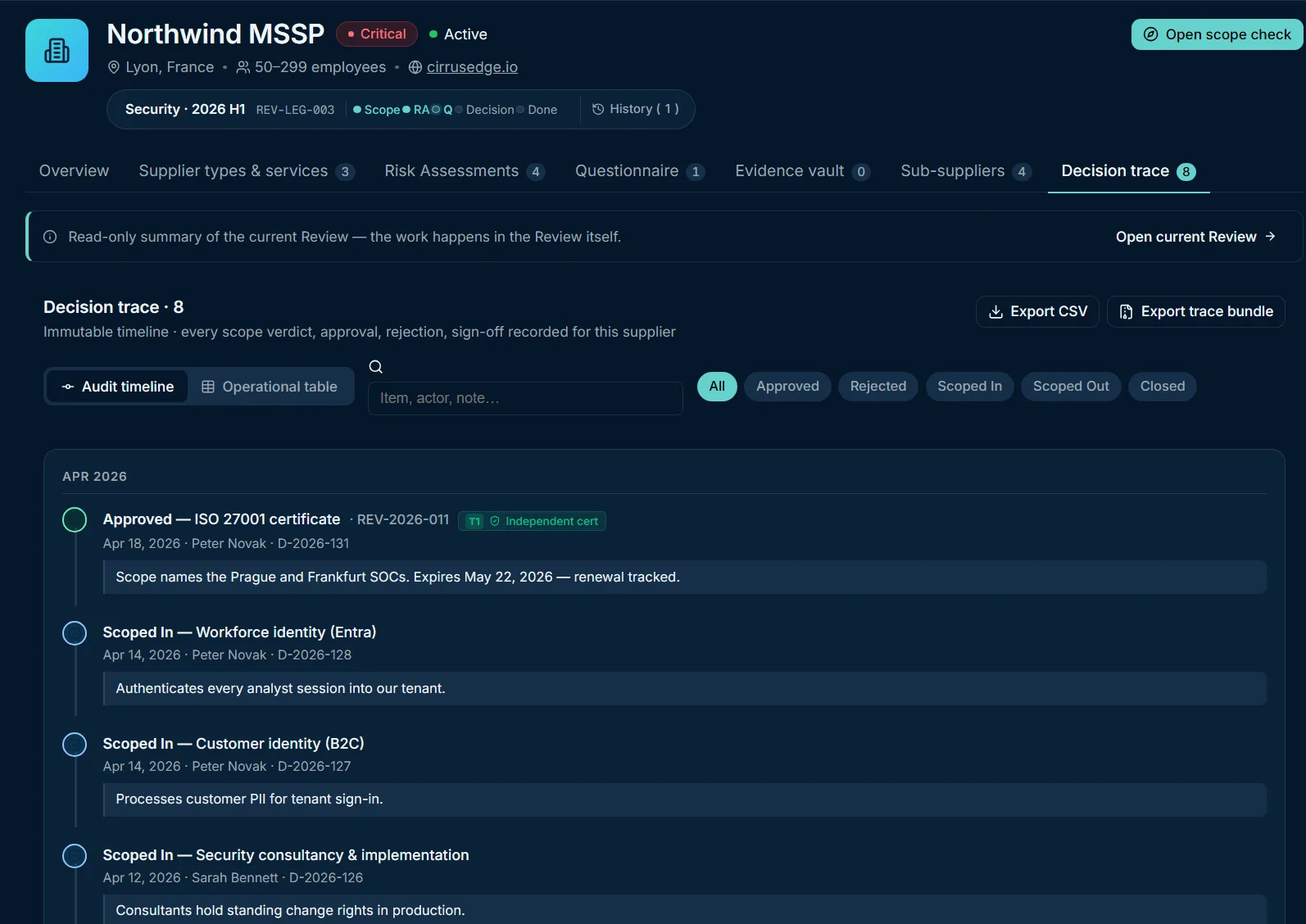The image size is (1306, 924).
Task: Click Export trace bundle
Action: pos(1195,311)
